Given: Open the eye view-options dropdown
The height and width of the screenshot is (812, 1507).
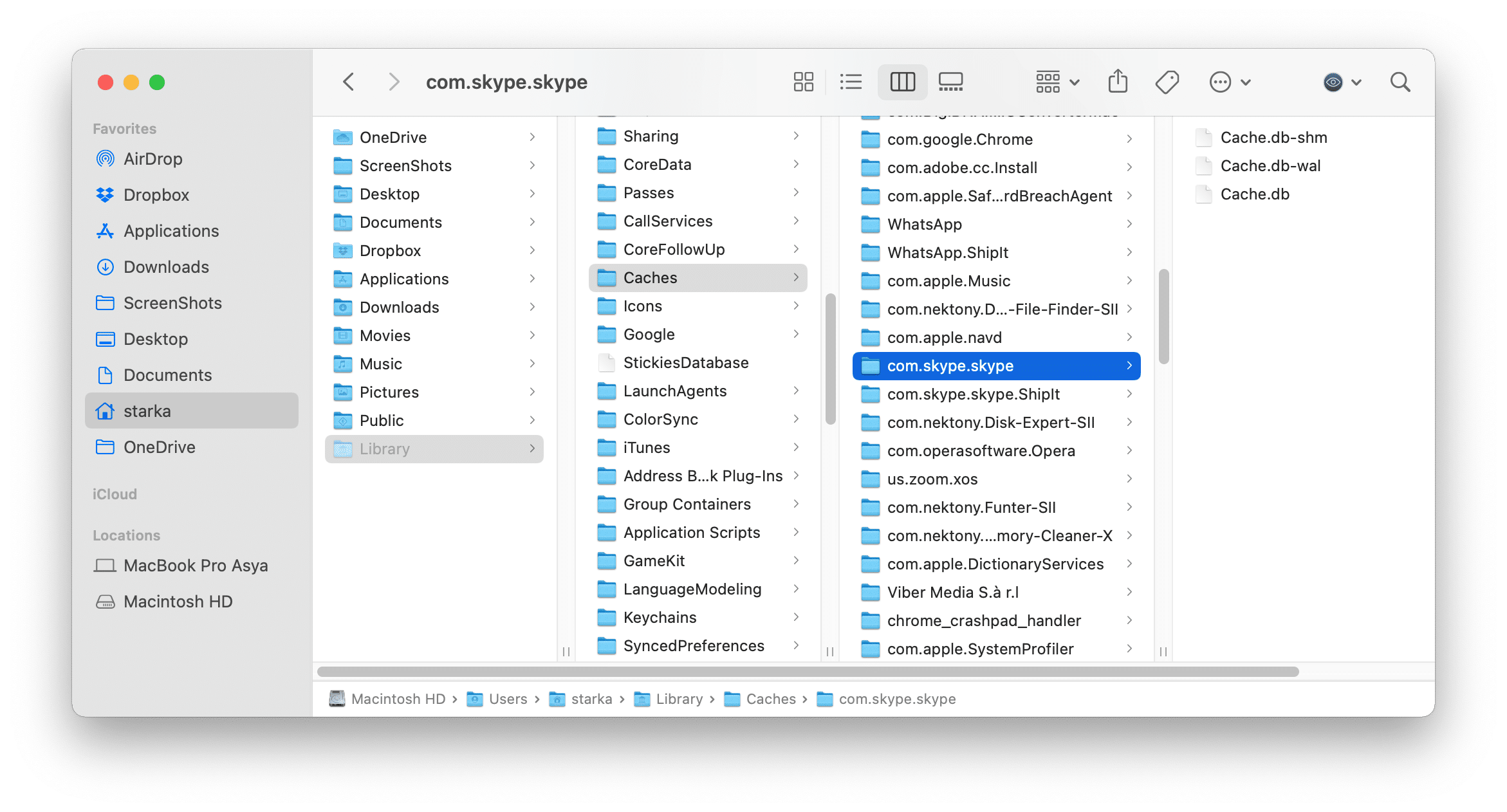Looking at the screenshot, I should 1342,82.
